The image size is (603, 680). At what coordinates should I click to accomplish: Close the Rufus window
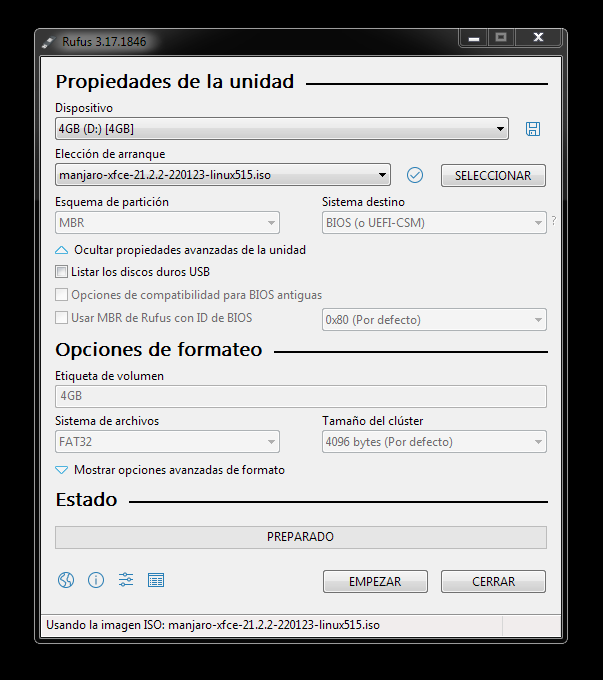(x=538, y=38)
